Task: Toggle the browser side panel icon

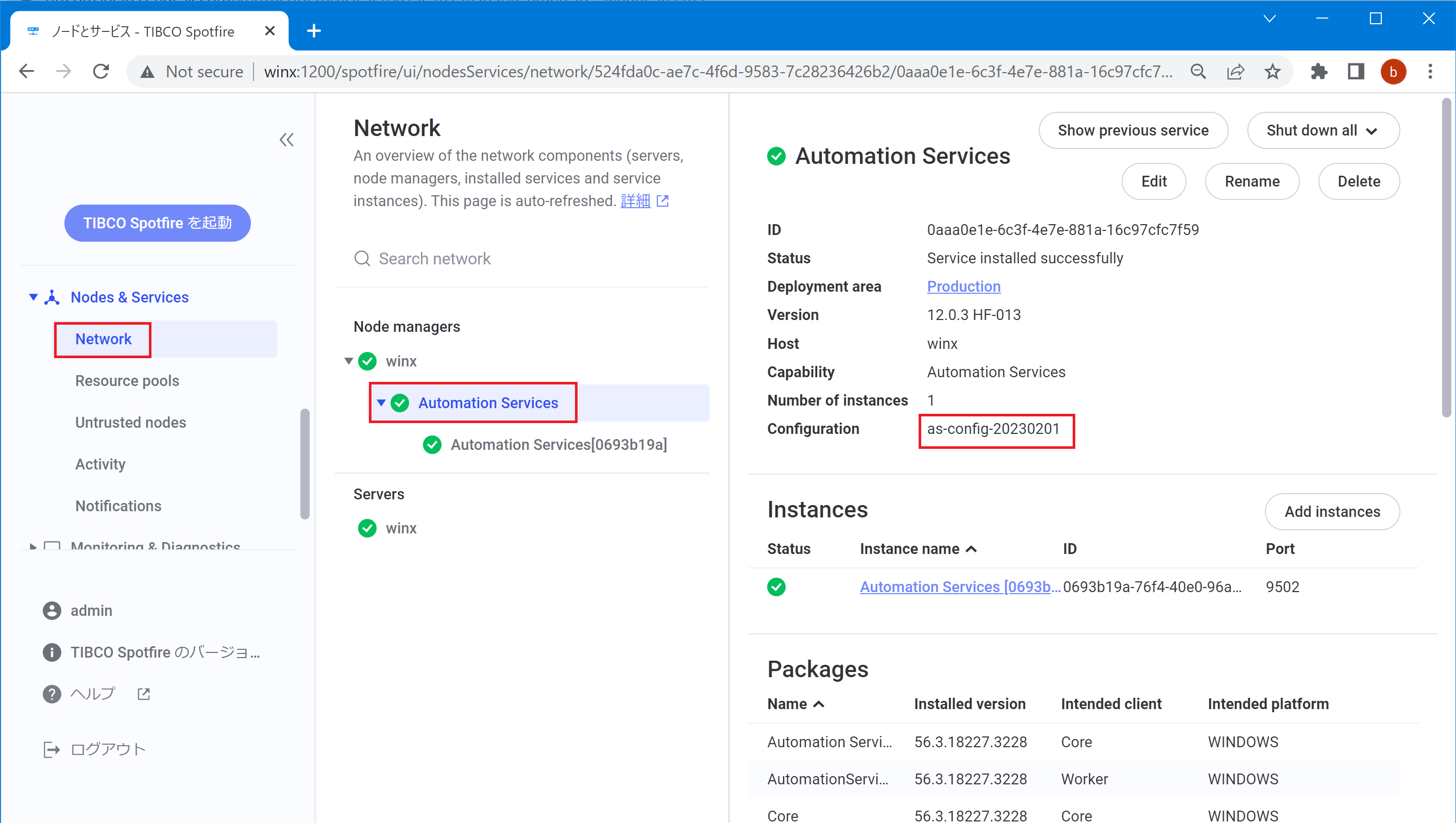Action: [x=1356, y=72]
